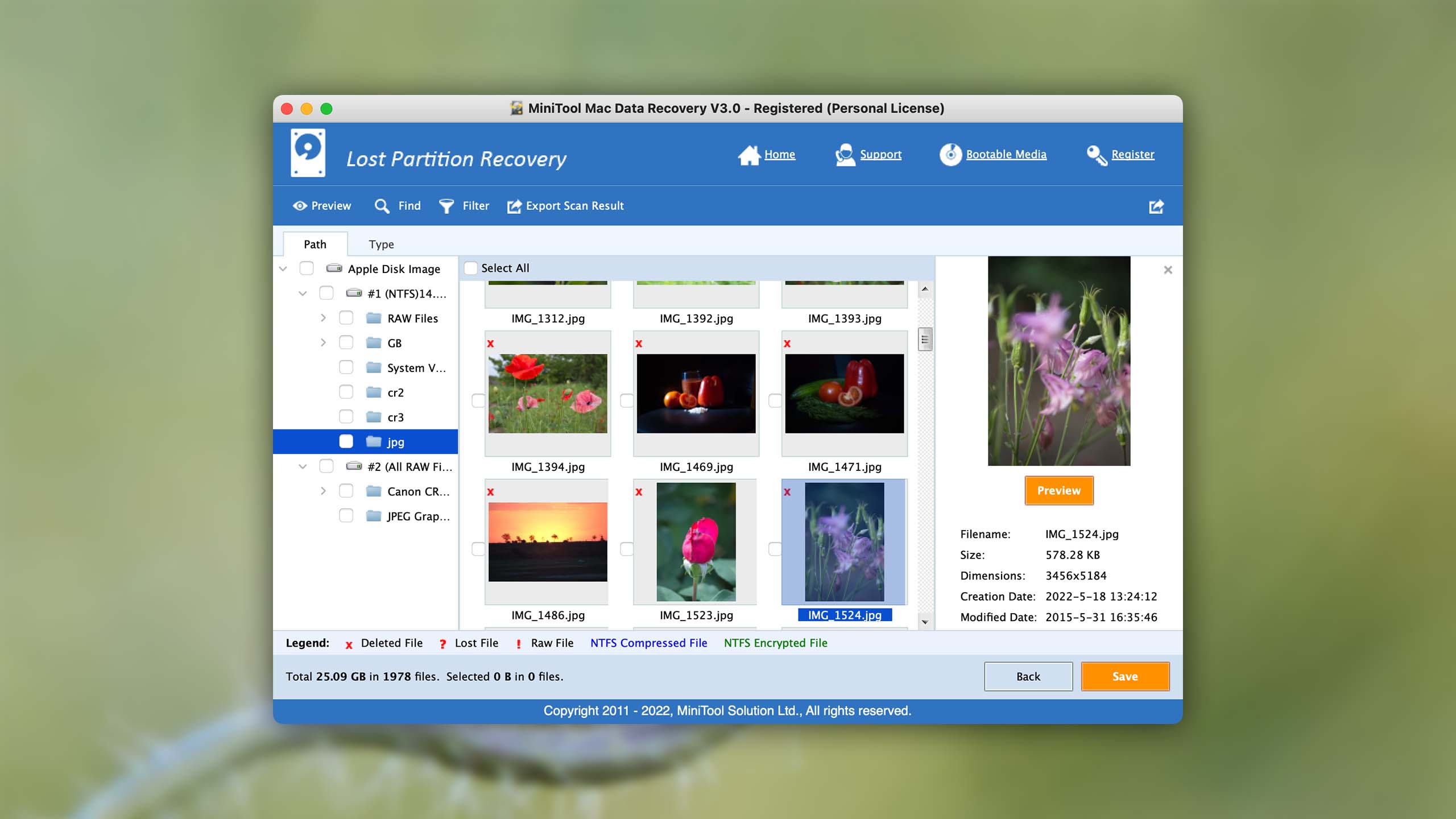1456x819 pixels.
Task: Expand the GB folder
Action: click(323, 342)
